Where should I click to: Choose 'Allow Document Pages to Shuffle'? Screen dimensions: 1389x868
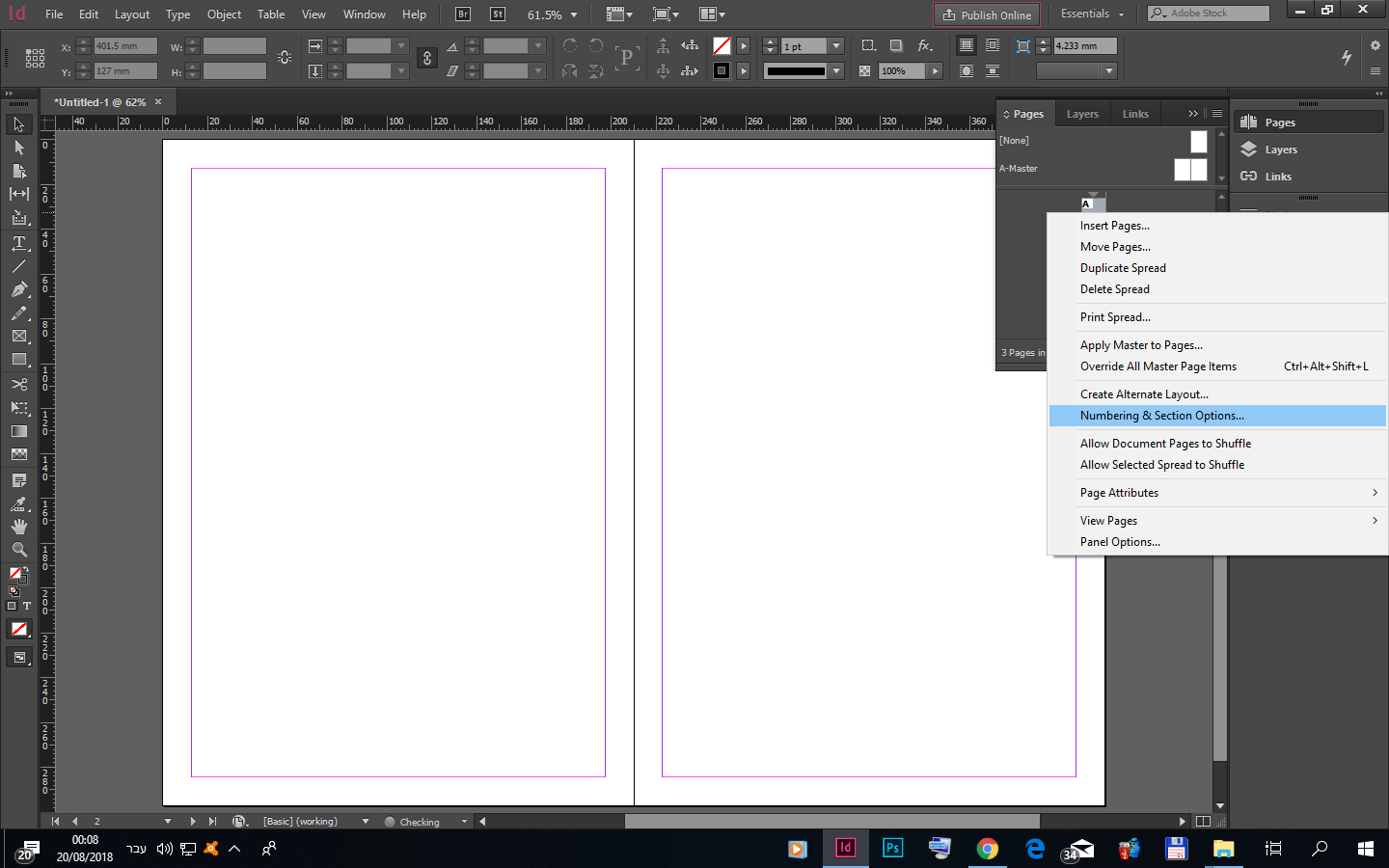click(1165, 443)
